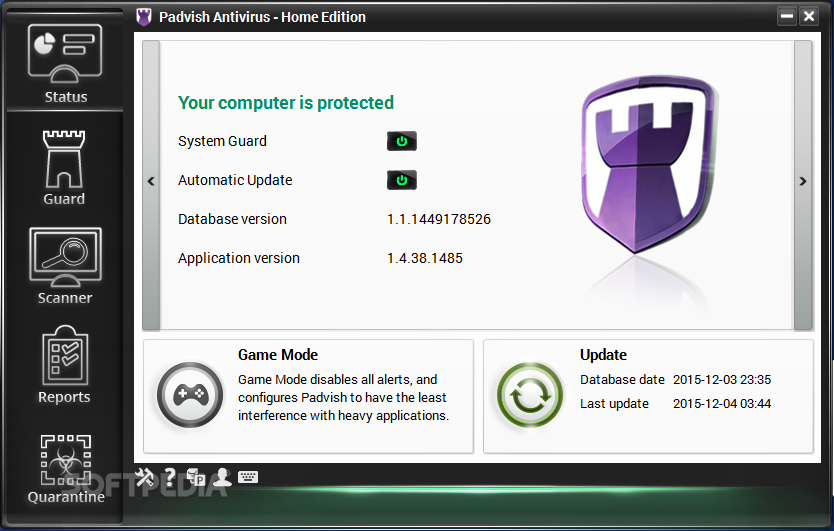The height and width of the screenshot is (531, 834).
Task: Enable Game Mode via gamepad icon
Action: click(190, 395)
